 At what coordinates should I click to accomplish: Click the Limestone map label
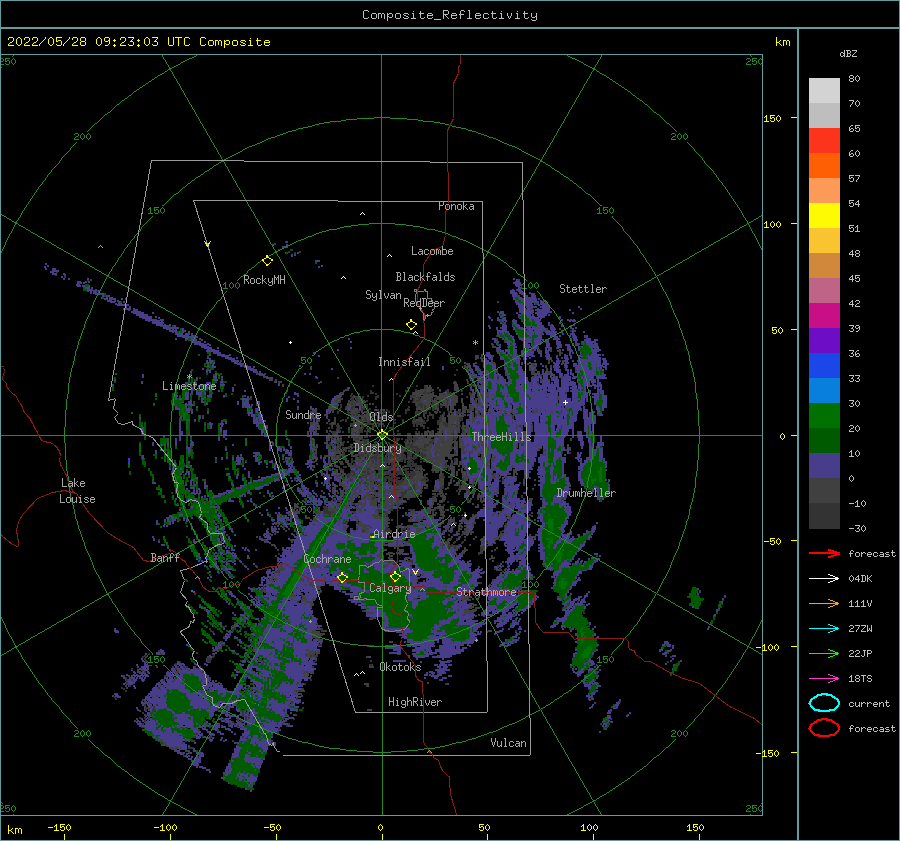(189, 386)
